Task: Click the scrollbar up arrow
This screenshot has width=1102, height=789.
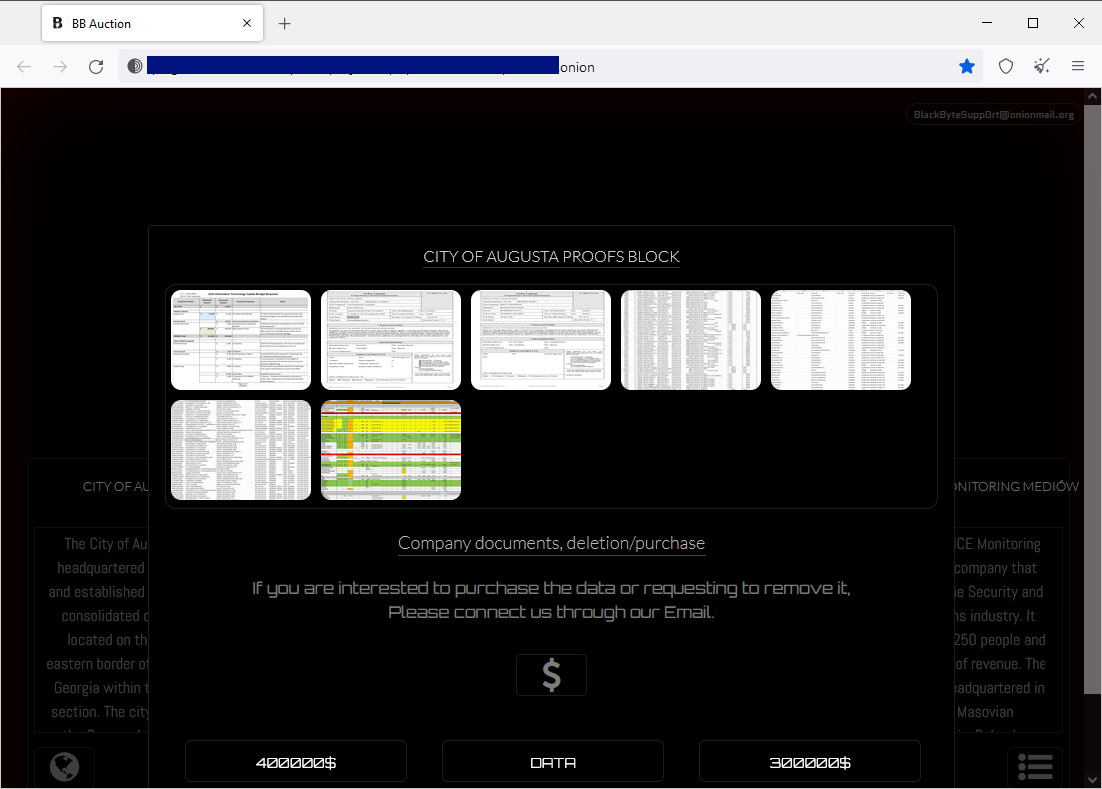Action: pyautogui.click(x=1092, y=96)
